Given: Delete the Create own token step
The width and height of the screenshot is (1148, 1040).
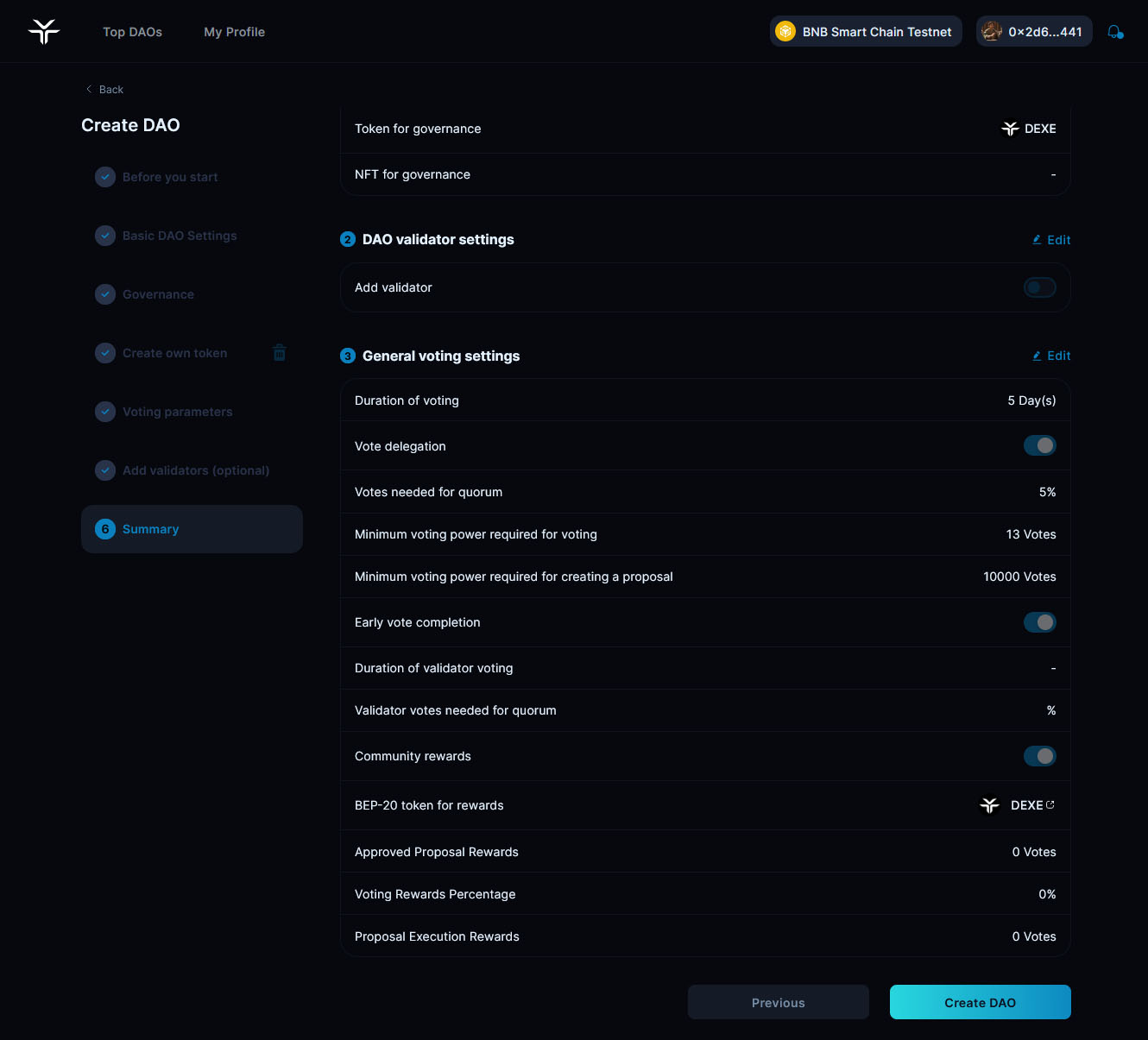Looking at the screenshot, I should 280,353.
